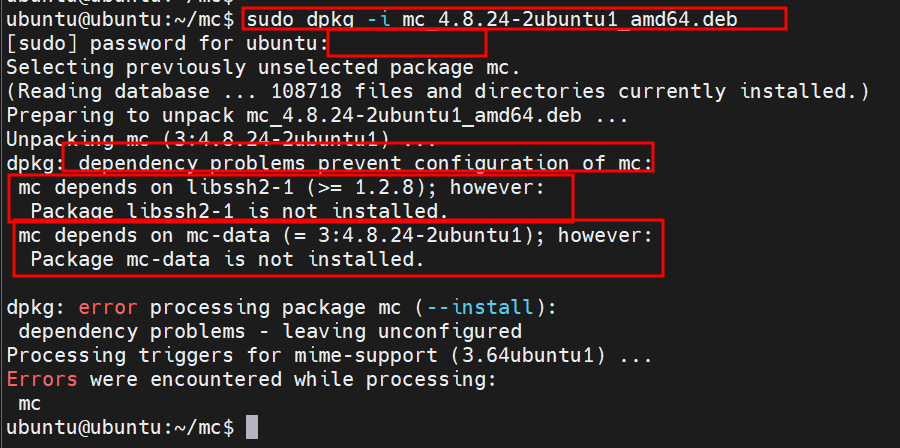Click the "sudo" word in the typed command
900x448 pixels.
tap(269, 19)
